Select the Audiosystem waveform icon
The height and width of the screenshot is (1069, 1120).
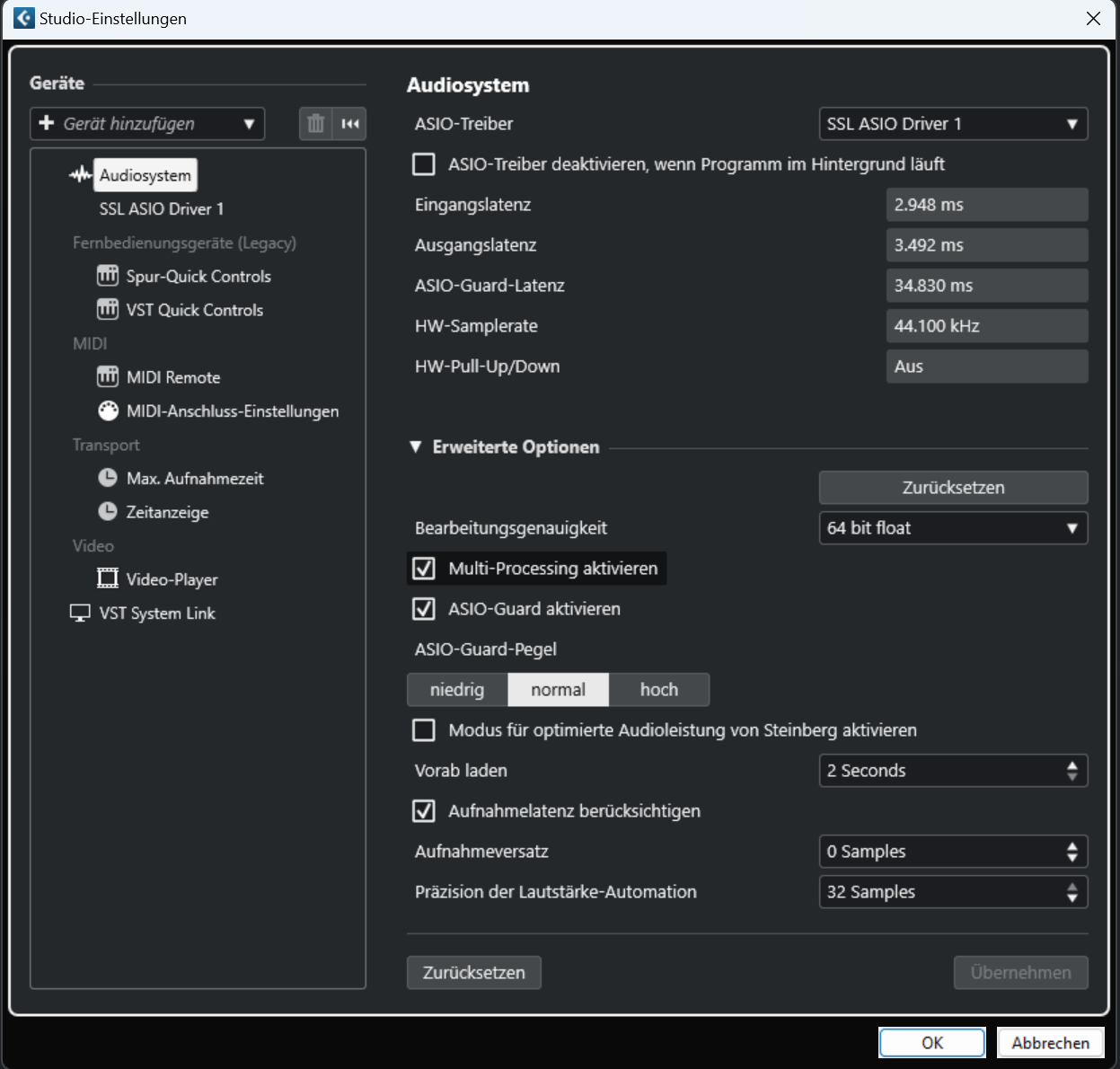pos(80,175)
